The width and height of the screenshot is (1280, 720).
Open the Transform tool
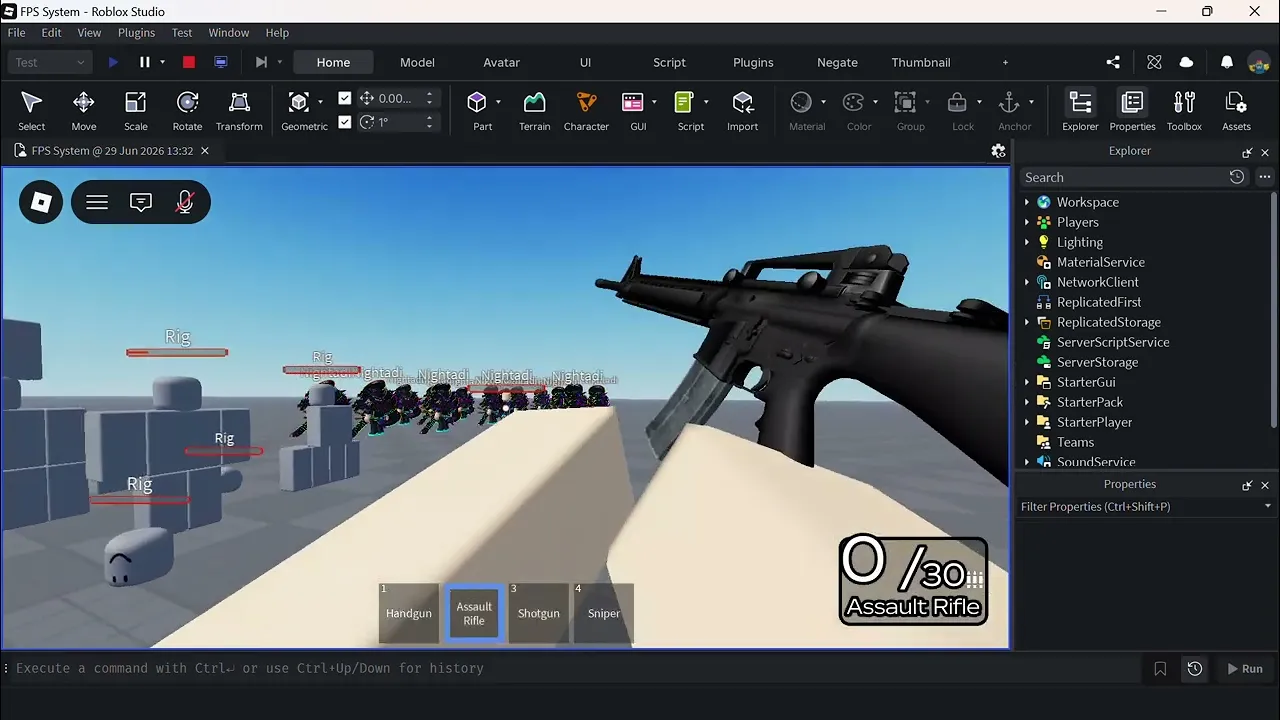tap(239, 110)
